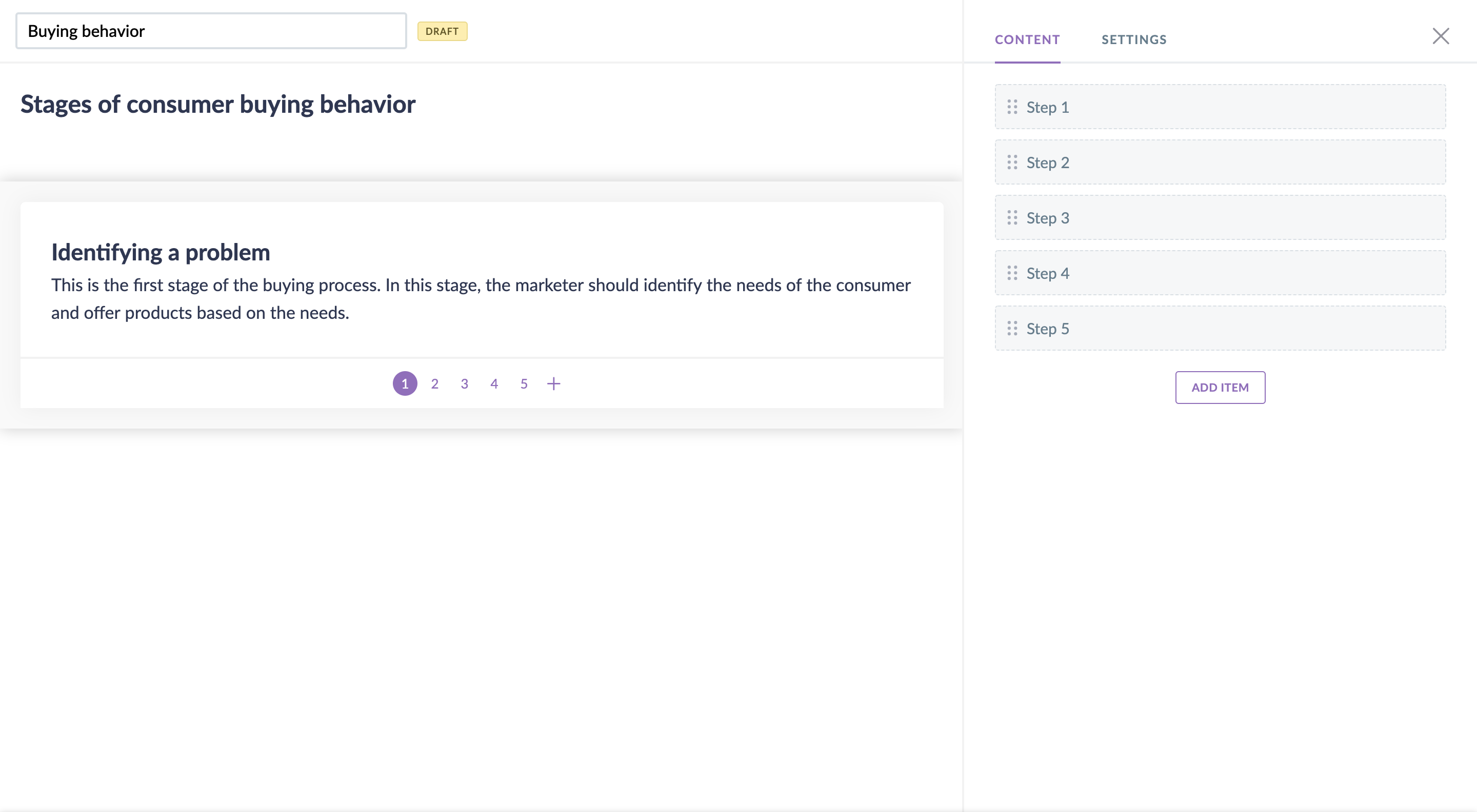
Task: Go to step page 2
Action: tap(434, 384)
